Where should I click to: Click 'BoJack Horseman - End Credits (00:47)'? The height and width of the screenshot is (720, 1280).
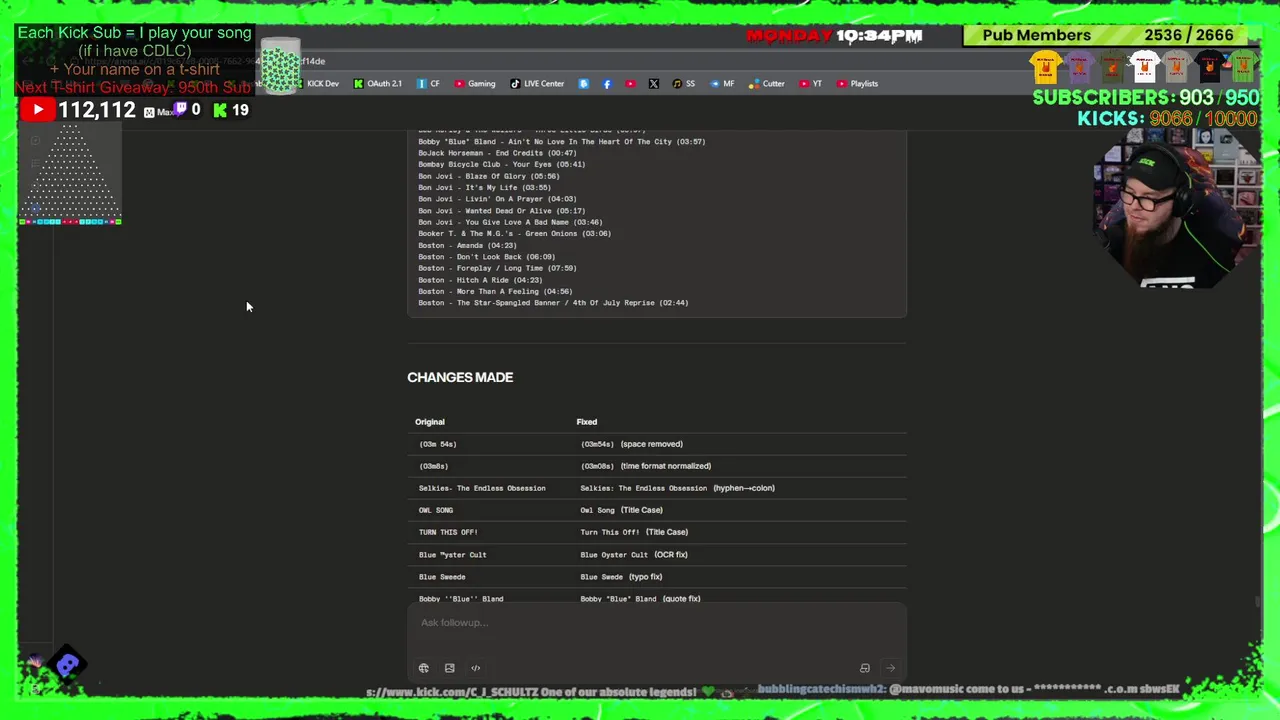click(x=497, y=153)
